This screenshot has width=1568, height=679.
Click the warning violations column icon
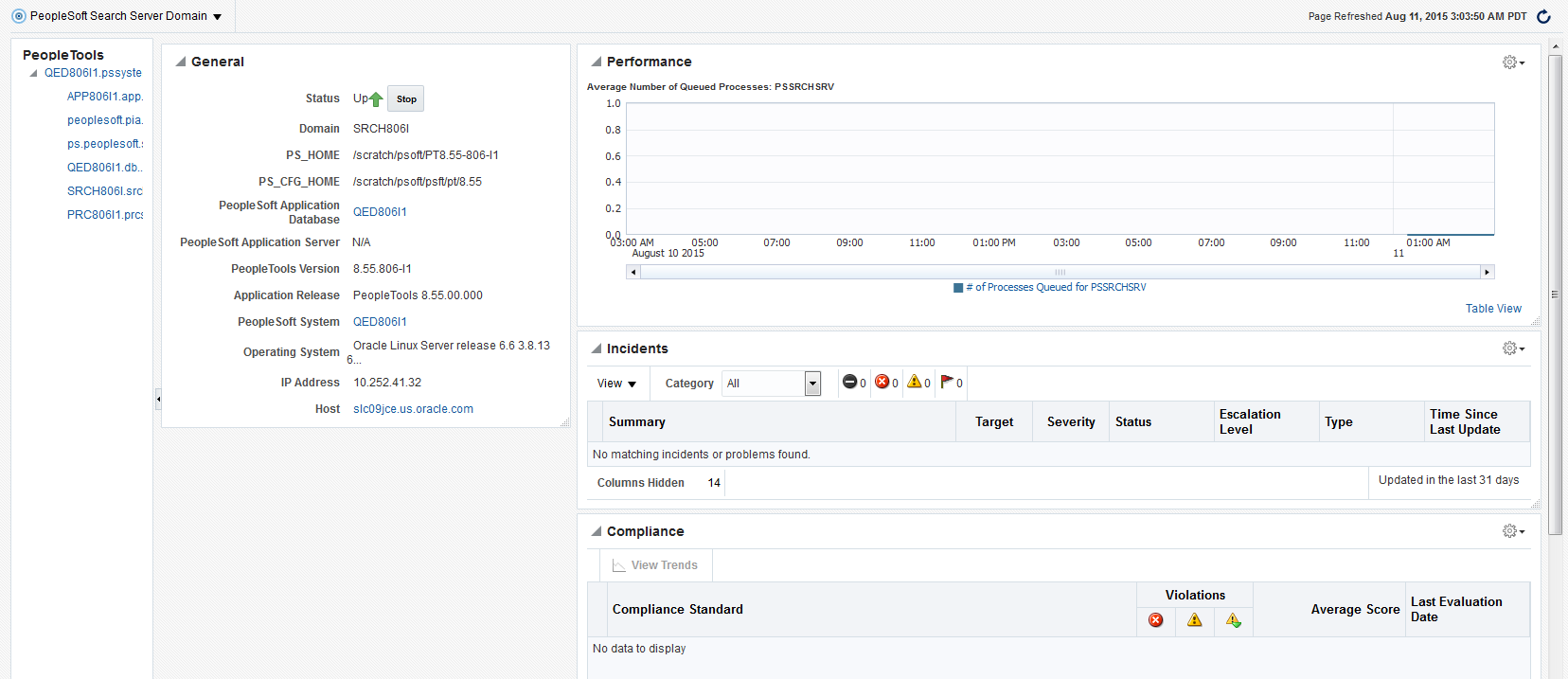[x=1194, y=620]
